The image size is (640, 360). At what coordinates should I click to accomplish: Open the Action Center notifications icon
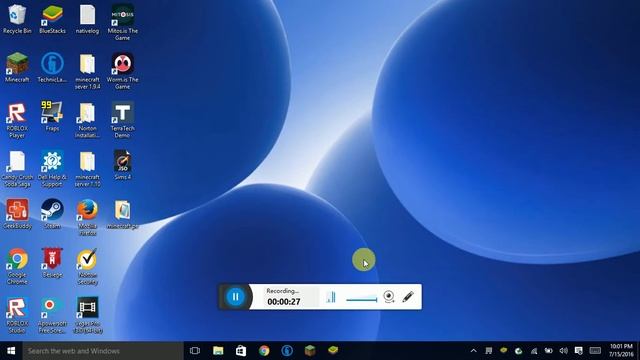point(579,351)
